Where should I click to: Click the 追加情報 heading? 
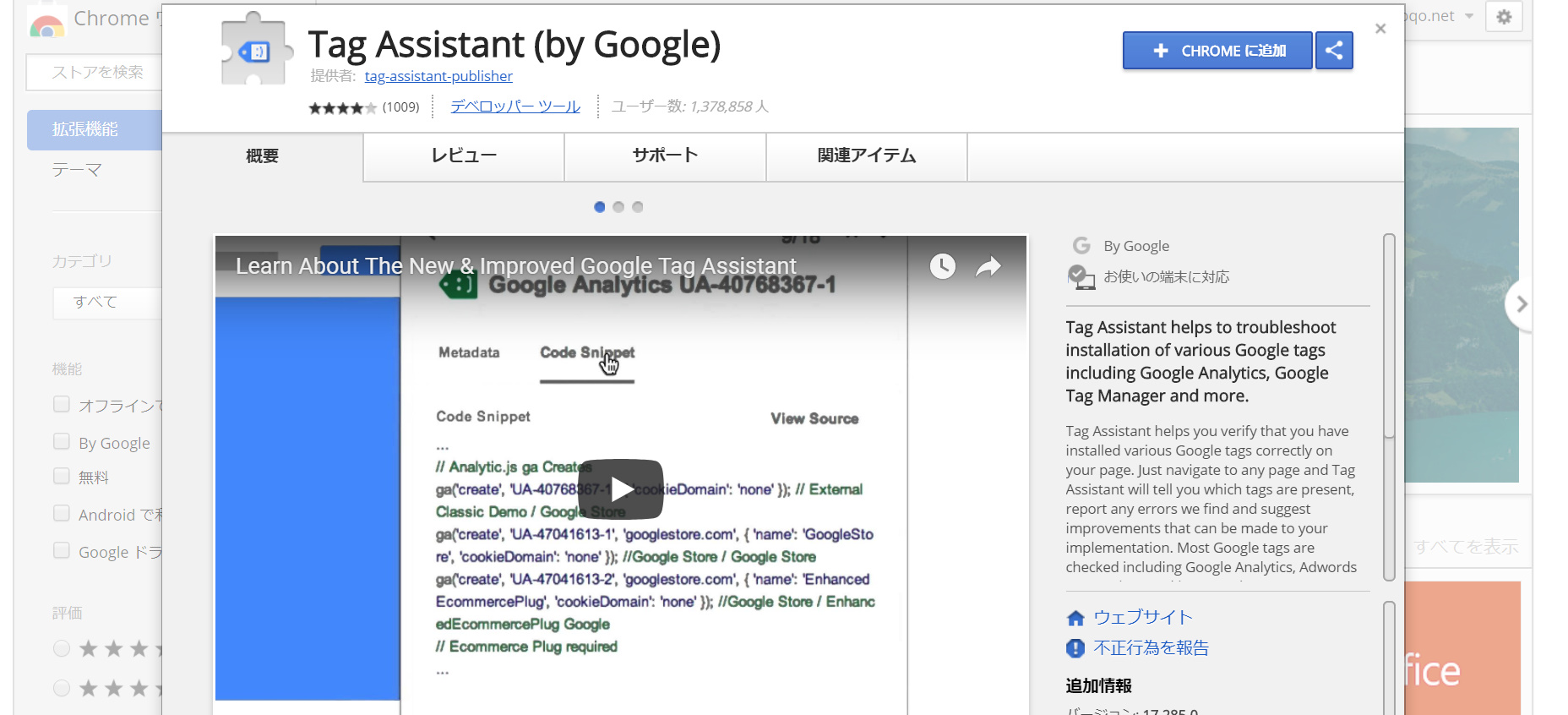[x=1098, y=685]
